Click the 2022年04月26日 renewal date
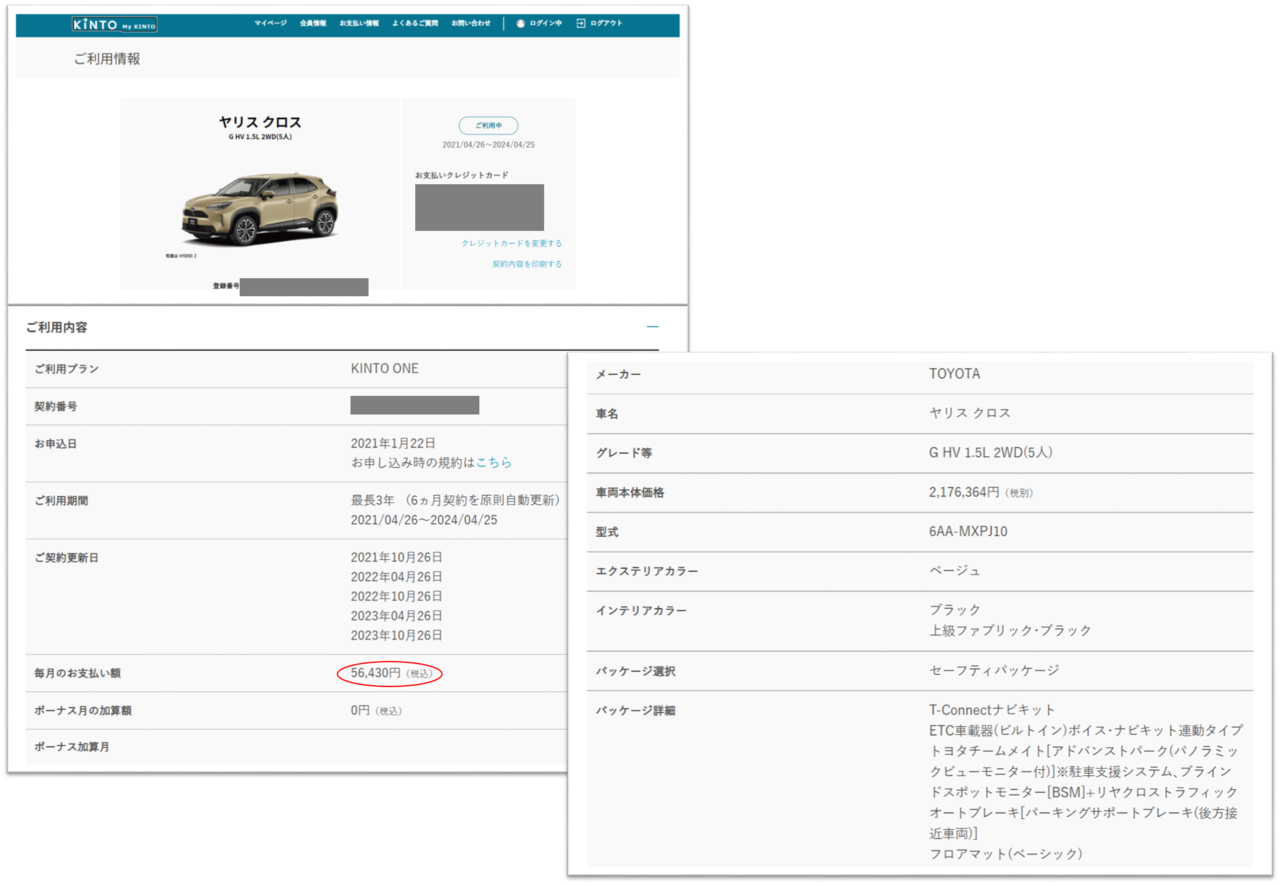1280x885 pixels. click(x=396, y=577)
